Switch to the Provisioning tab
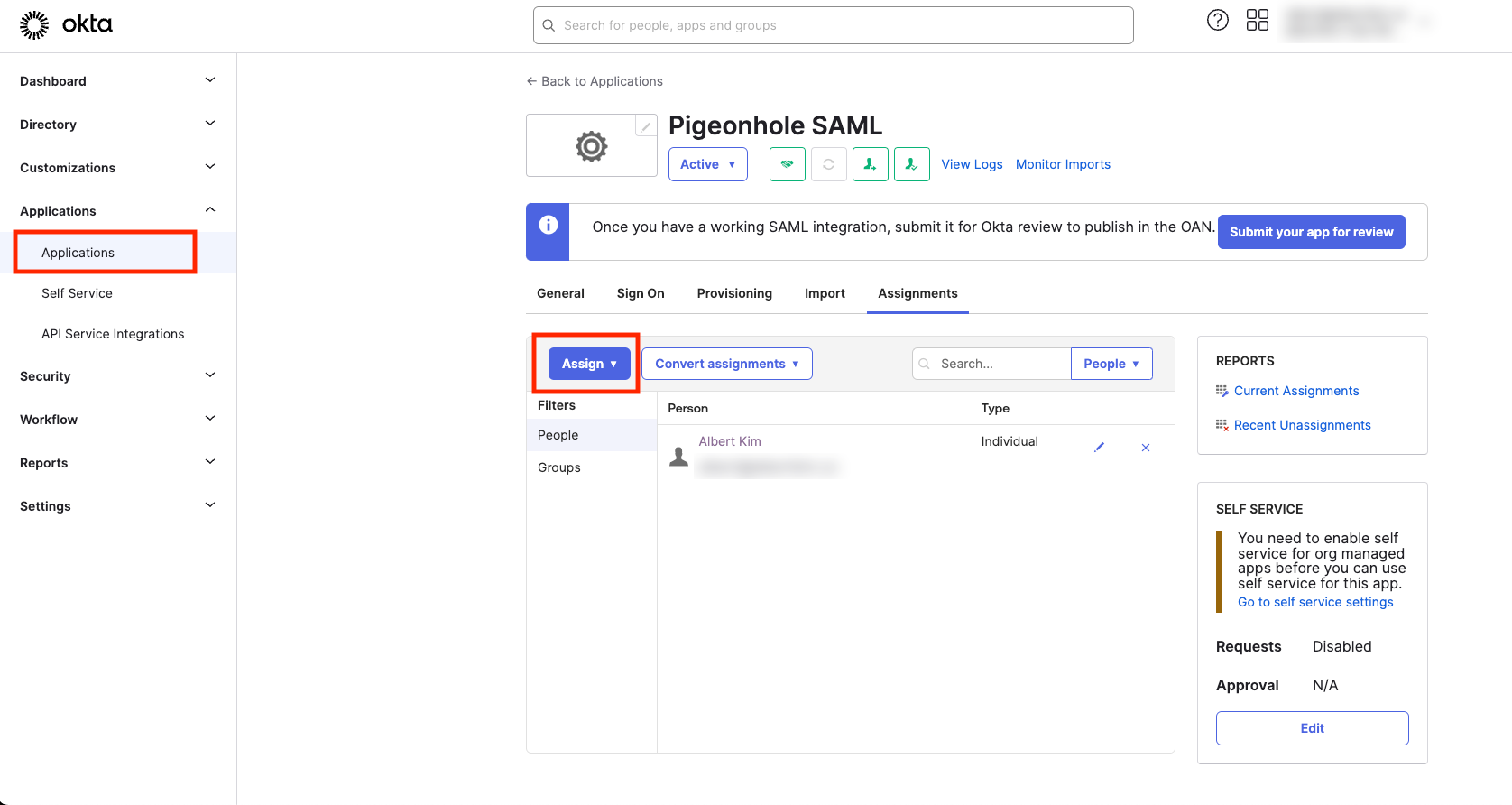Viewport: 1512px width, 805px height. 734,293
